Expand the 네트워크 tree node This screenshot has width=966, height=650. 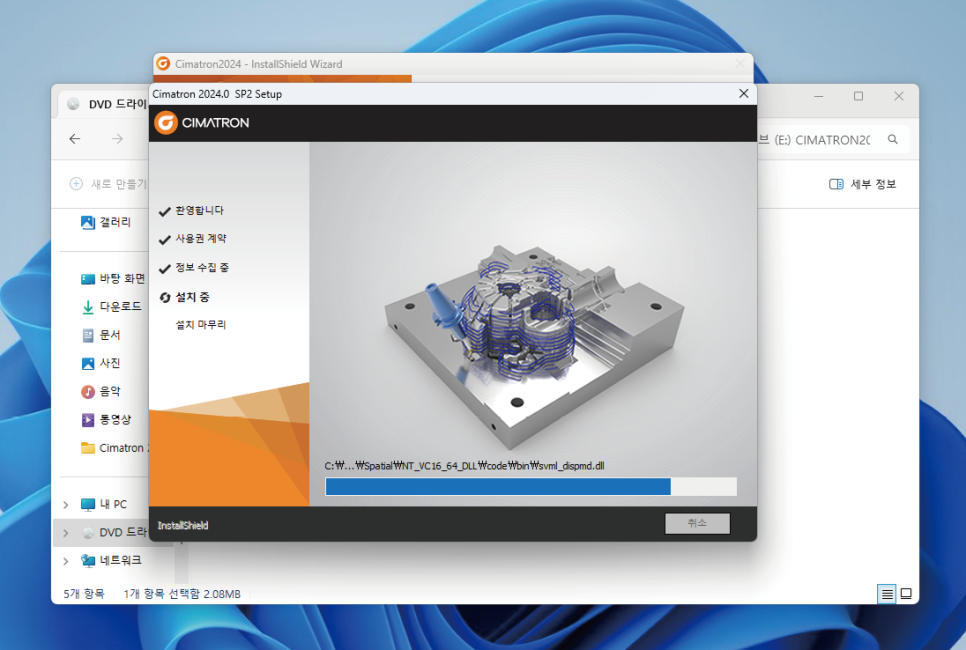click(66, 561)
